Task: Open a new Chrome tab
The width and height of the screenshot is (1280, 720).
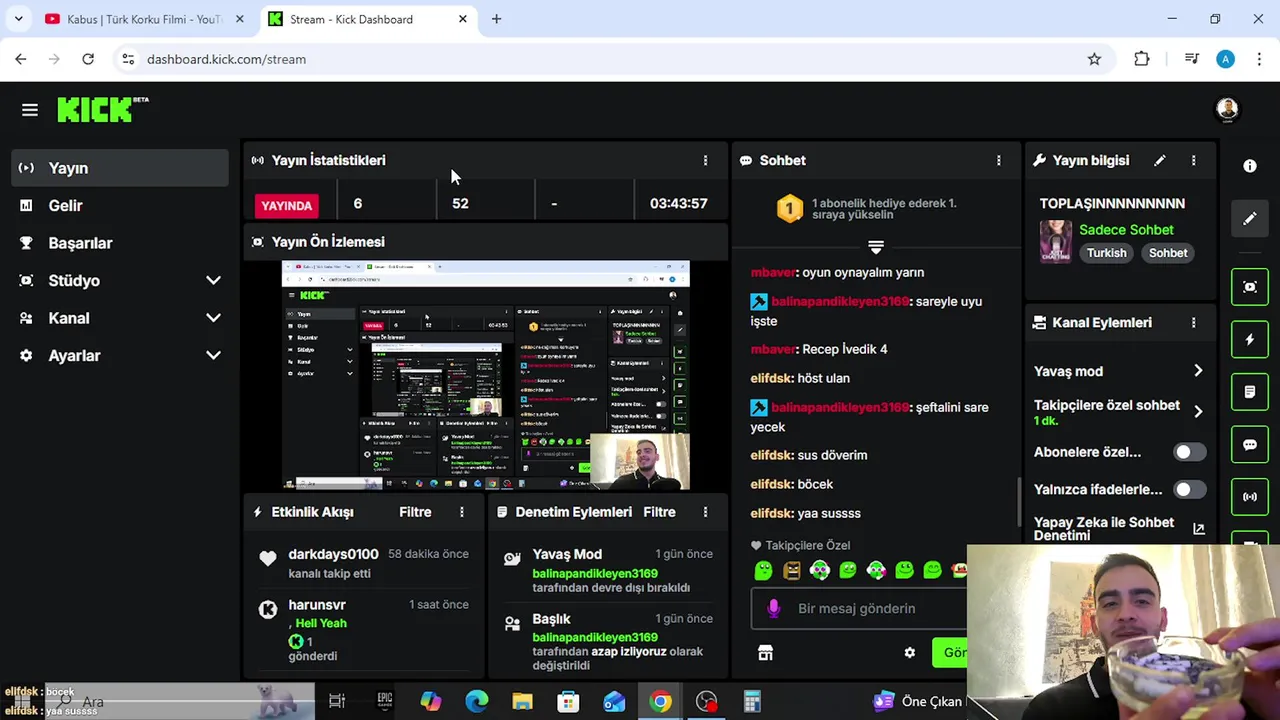Action: point(496,19)
